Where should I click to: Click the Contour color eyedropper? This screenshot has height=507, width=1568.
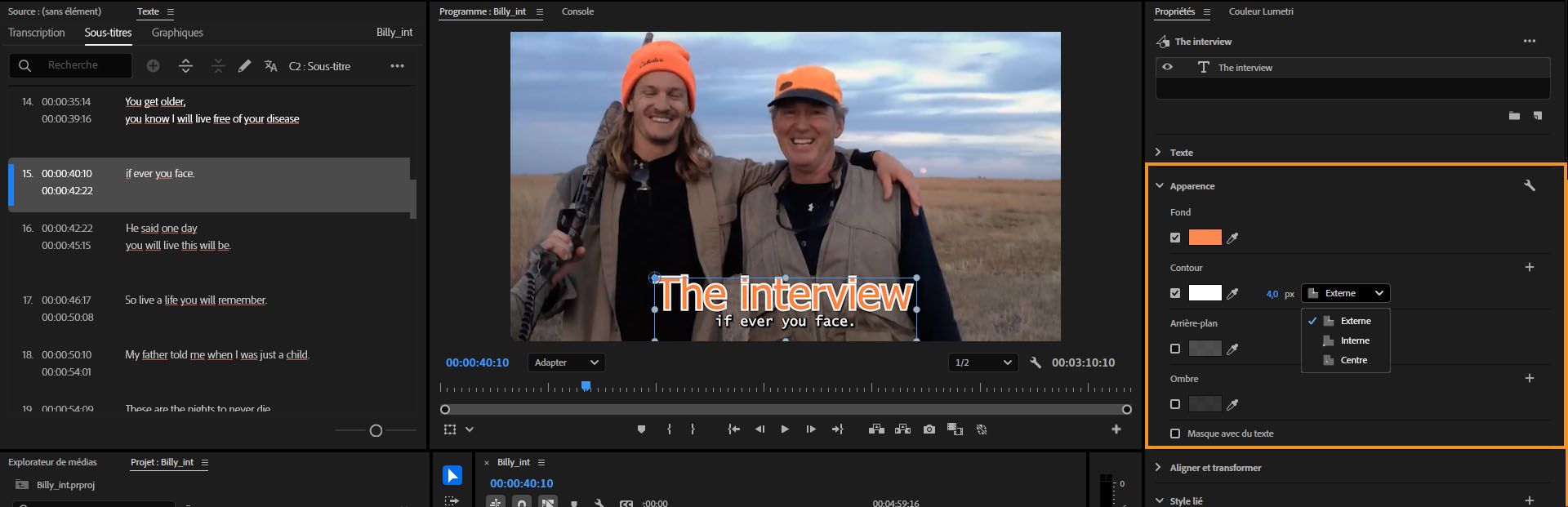click(x=1233, y=294)
